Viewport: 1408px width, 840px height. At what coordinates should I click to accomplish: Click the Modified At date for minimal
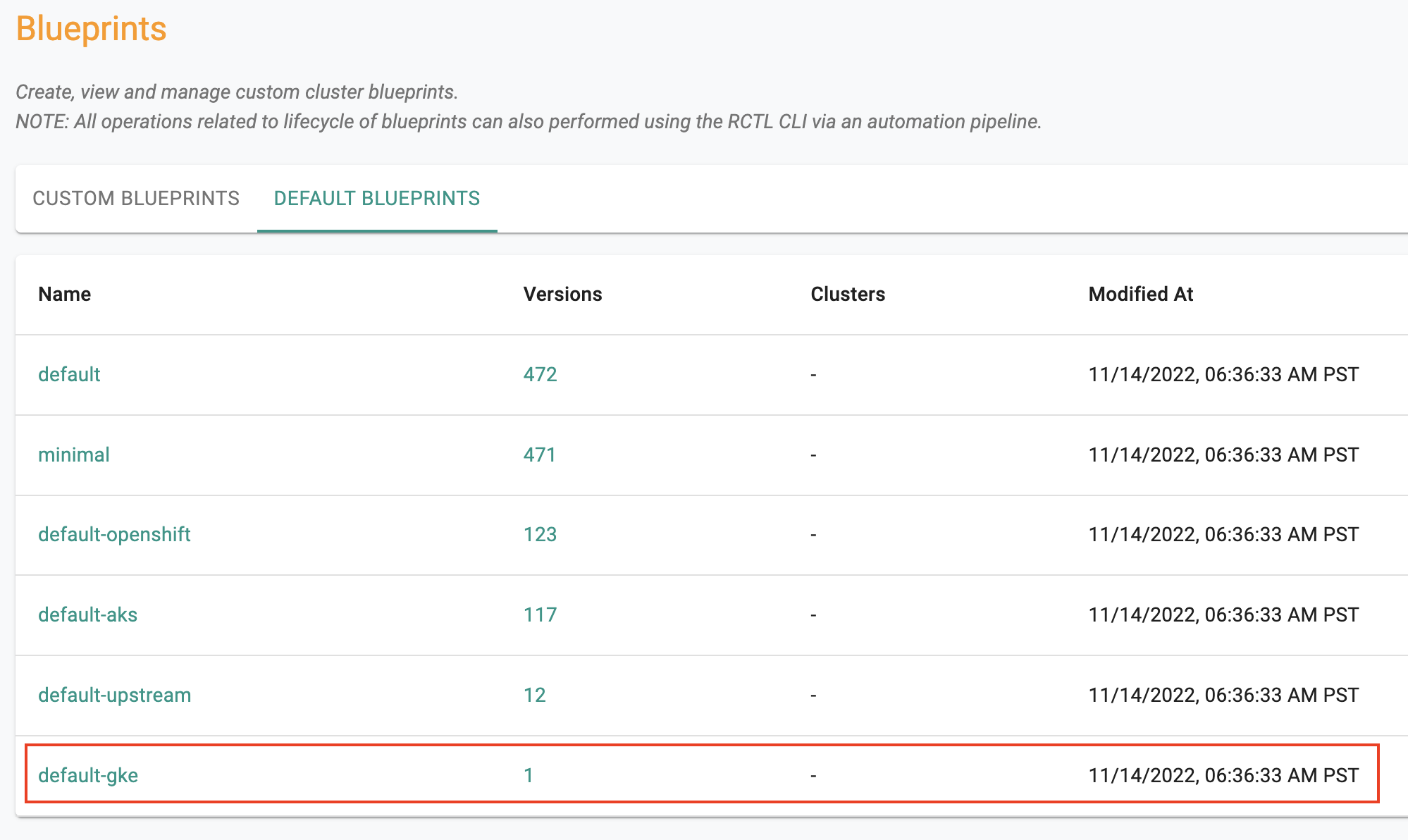point(1223,455)
